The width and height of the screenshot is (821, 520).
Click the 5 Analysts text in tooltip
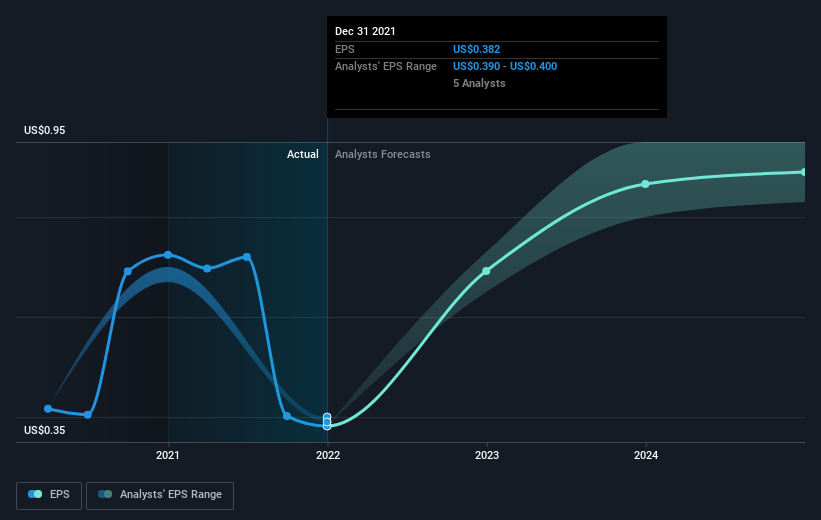pyautogui.click(x=479, y=83)
